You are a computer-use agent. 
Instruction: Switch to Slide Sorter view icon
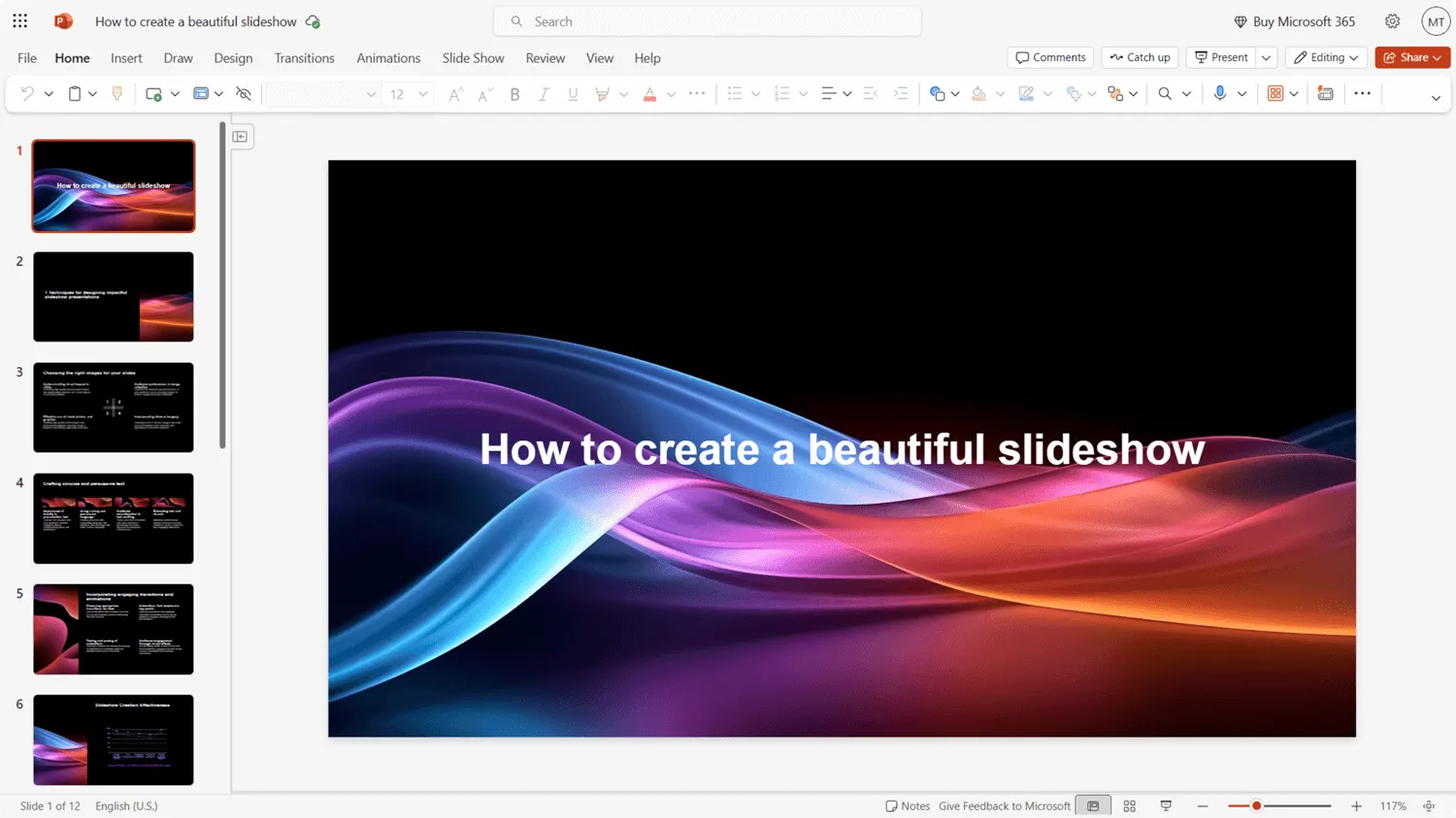coord(1129,805)
